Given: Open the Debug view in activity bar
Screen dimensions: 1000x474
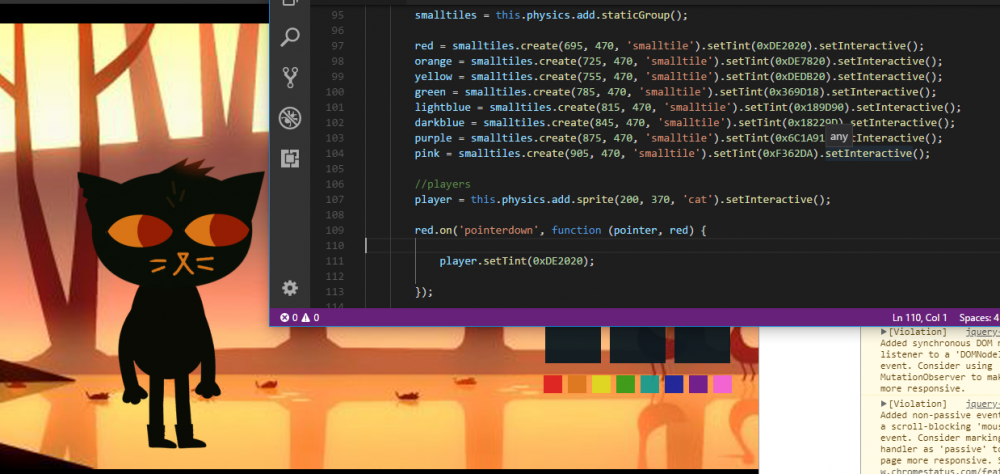Looking at the screenshot, I should (290, 118).
